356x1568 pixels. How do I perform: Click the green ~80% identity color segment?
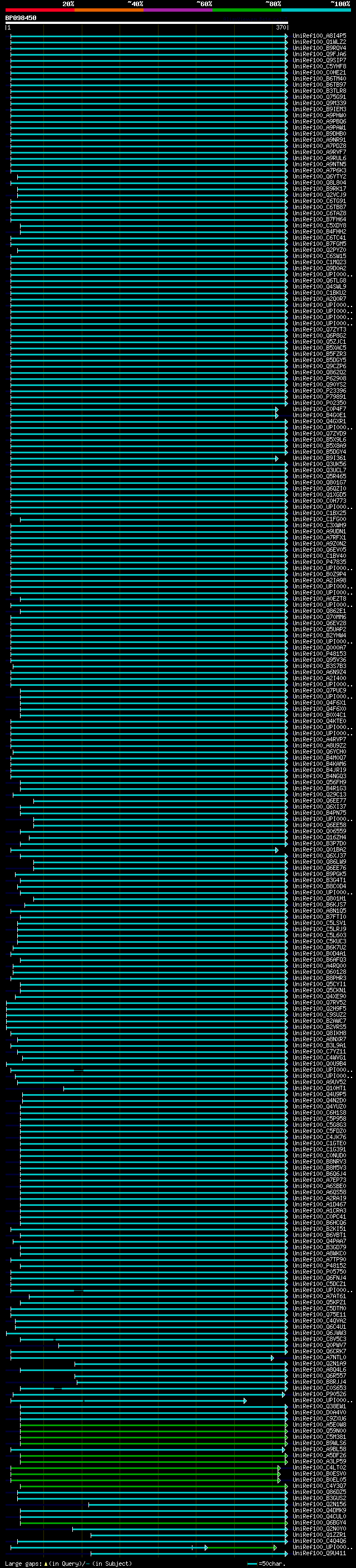click(247, 10)
